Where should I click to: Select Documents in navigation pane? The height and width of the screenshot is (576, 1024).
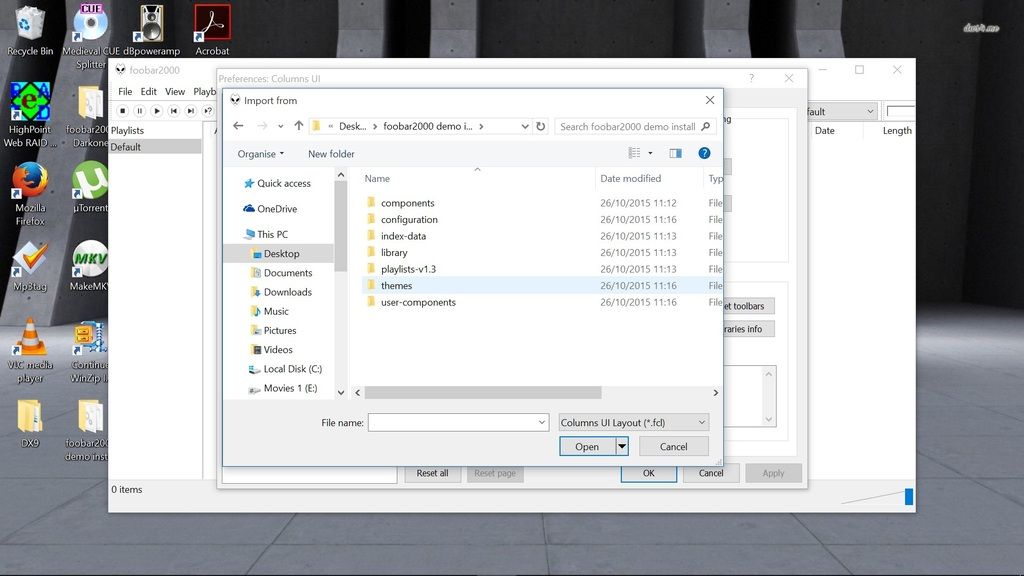click(x=281, y=273)
